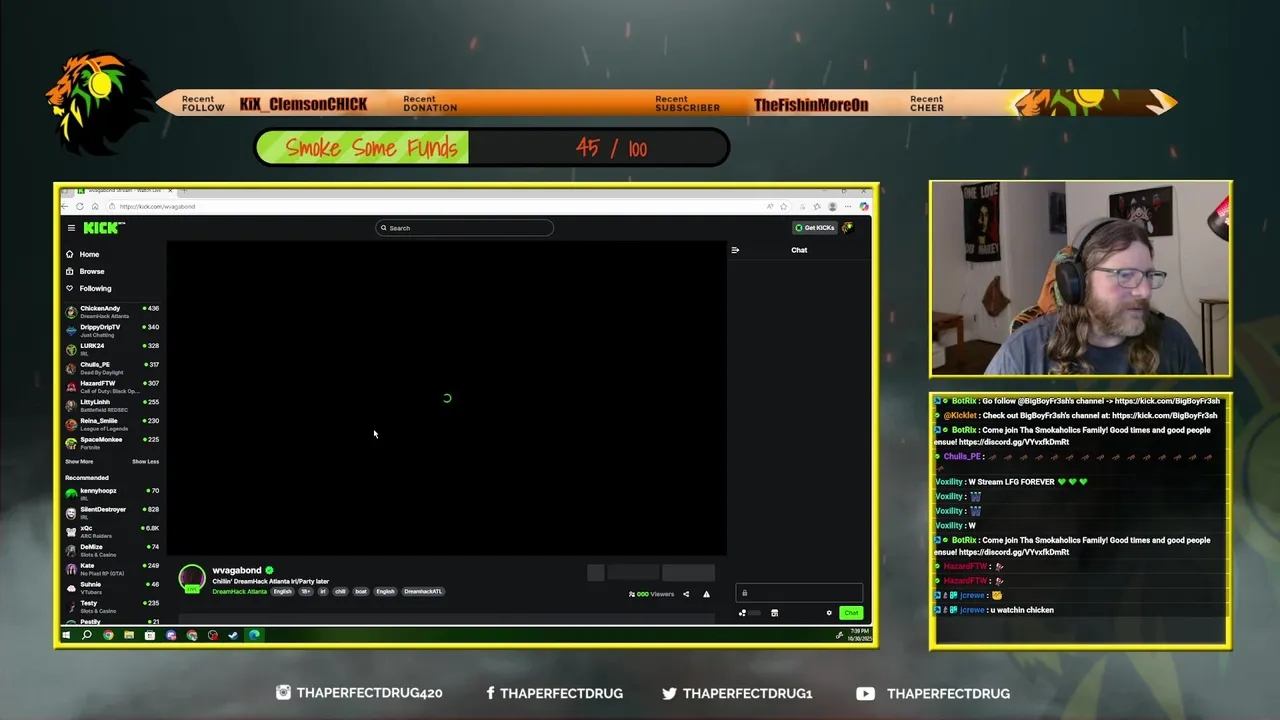
Task: Click the browser refresh icon
Action: click(80, 206)
